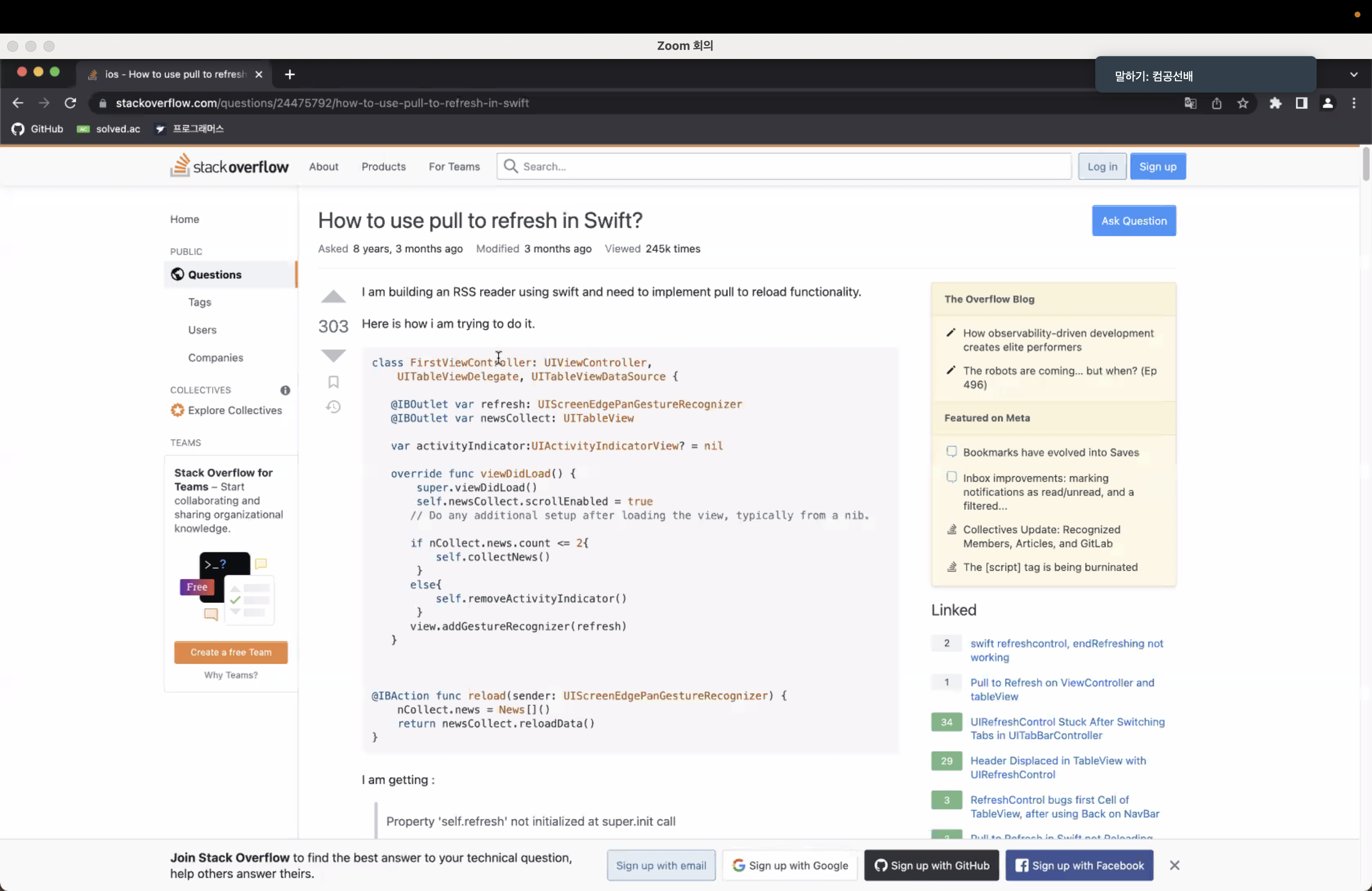1372x891 pixels.
Task: Open Tags in left sidebar
Action: (x=200, y=302)
